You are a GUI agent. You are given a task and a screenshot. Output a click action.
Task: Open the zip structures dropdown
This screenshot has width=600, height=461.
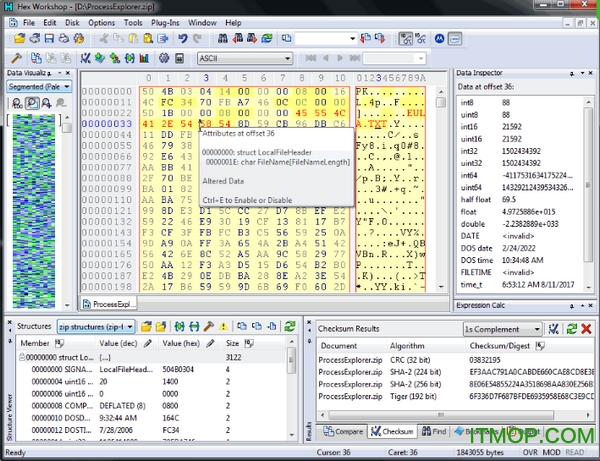click(x=96, y=326)
